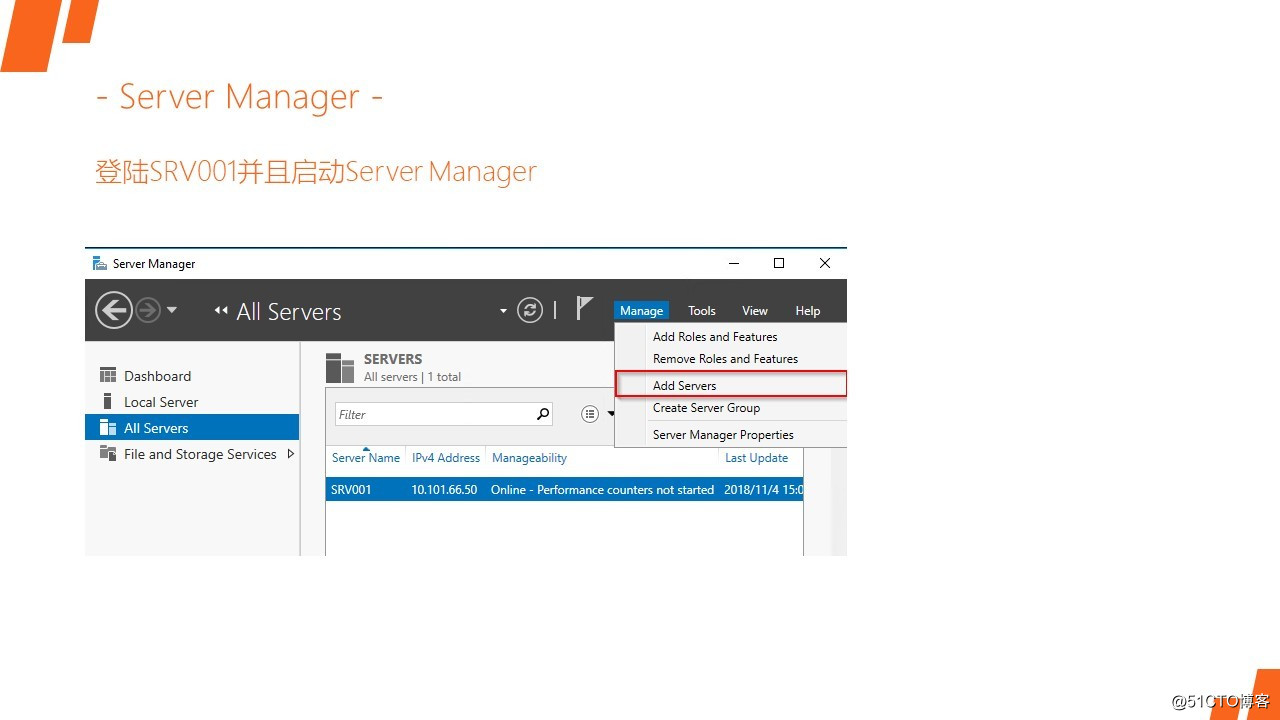1280x720 pixels.
Task: Open the list view options icon
Action: [x=590, y=414]
